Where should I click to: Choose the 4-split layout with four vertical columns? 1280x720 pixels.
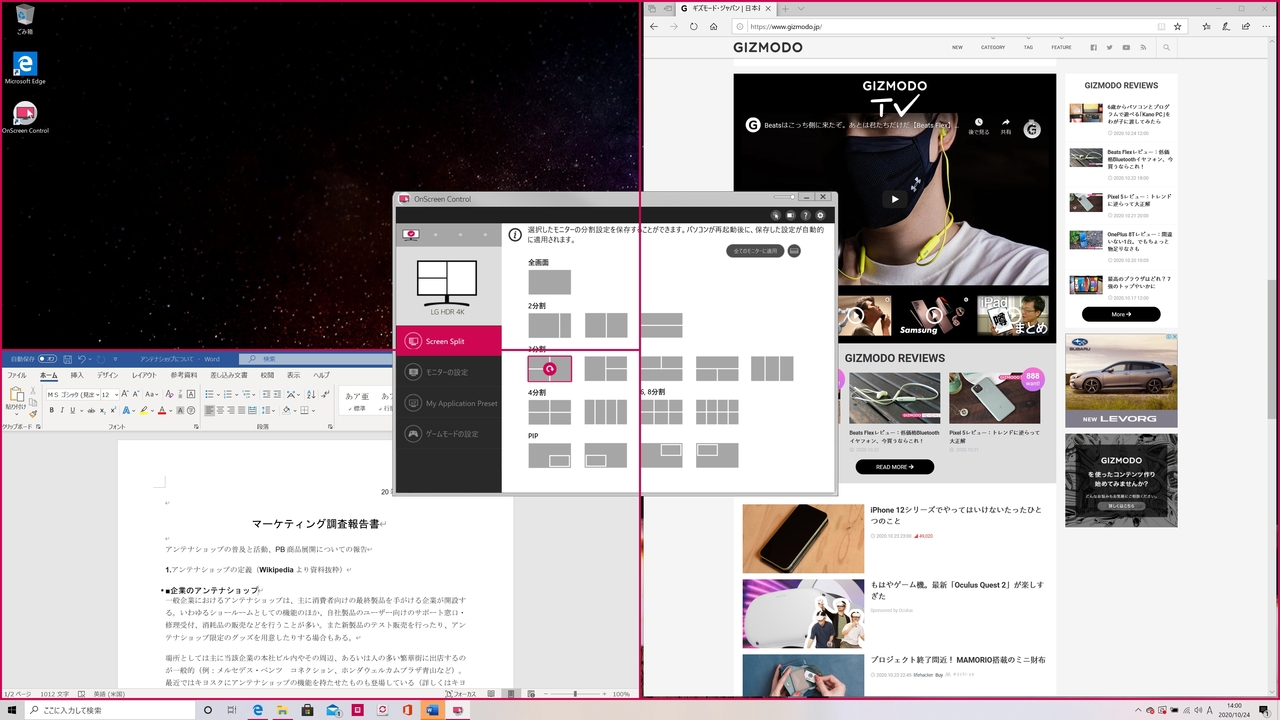(606, 412)
